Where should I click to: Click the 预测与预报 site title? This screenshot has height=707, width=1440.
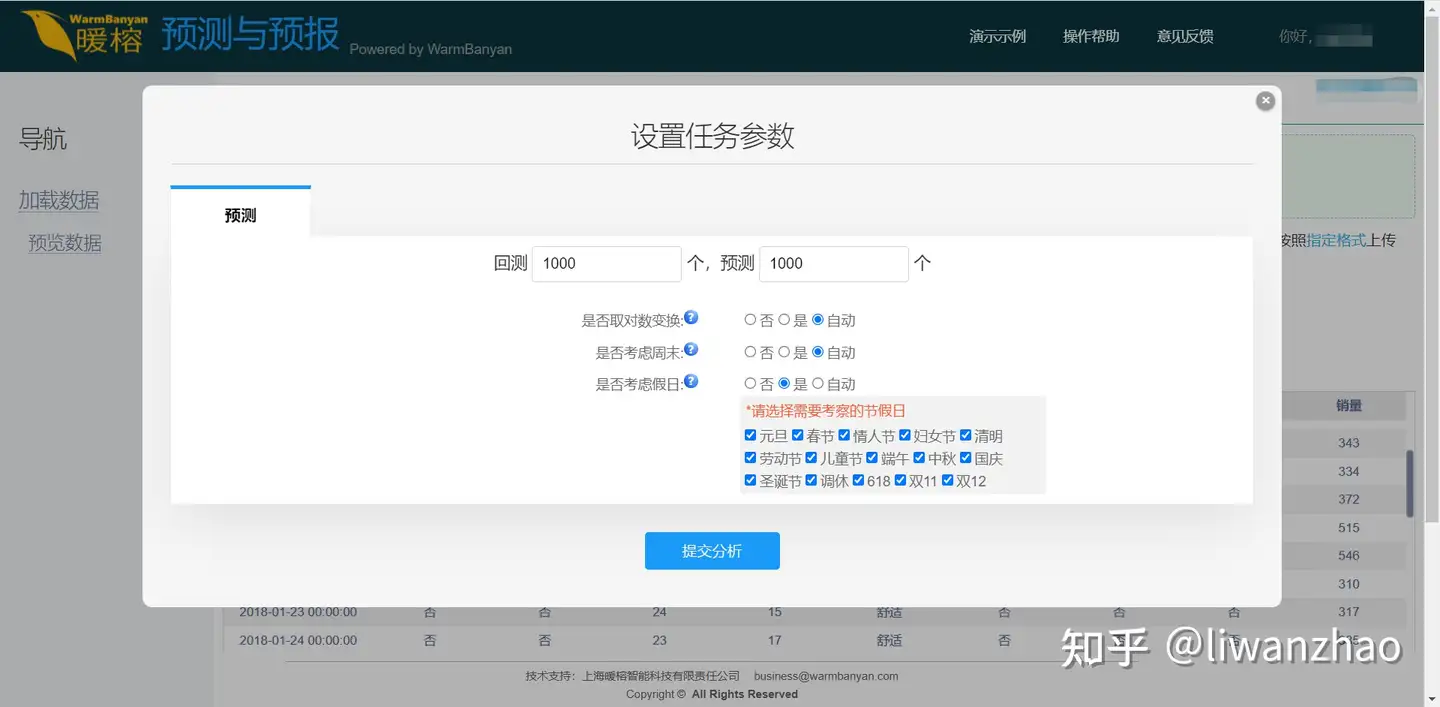(x=250, y=35)
